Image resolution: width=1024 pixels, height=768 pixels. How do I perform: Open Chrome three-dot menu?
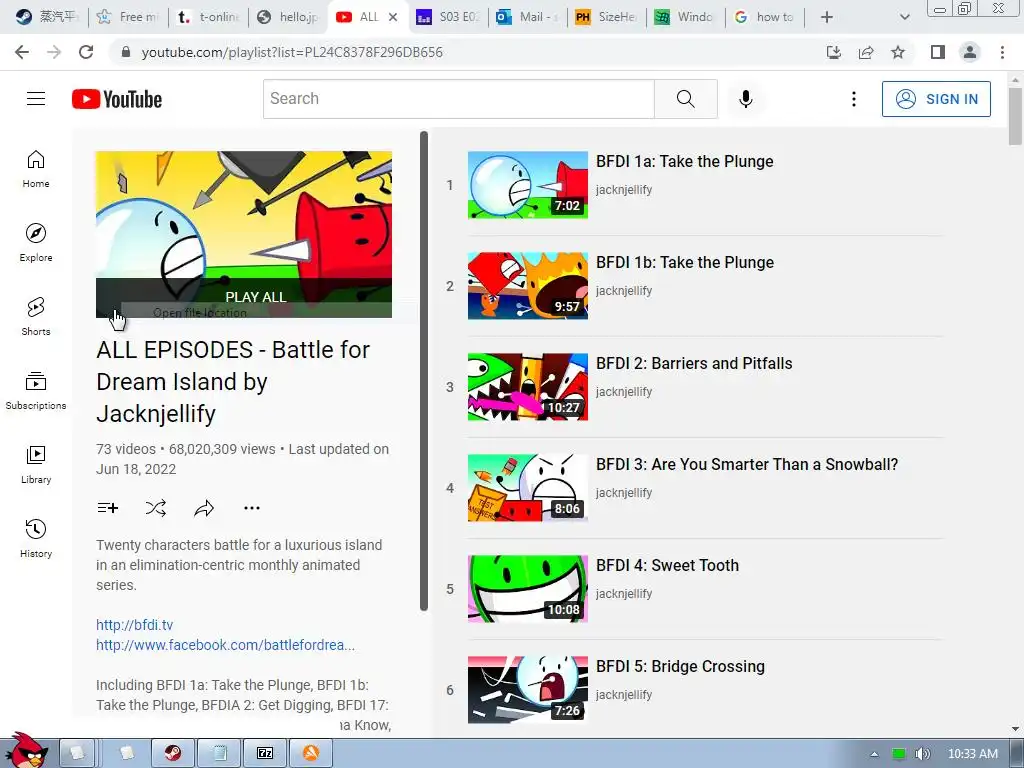[1002, 52]
